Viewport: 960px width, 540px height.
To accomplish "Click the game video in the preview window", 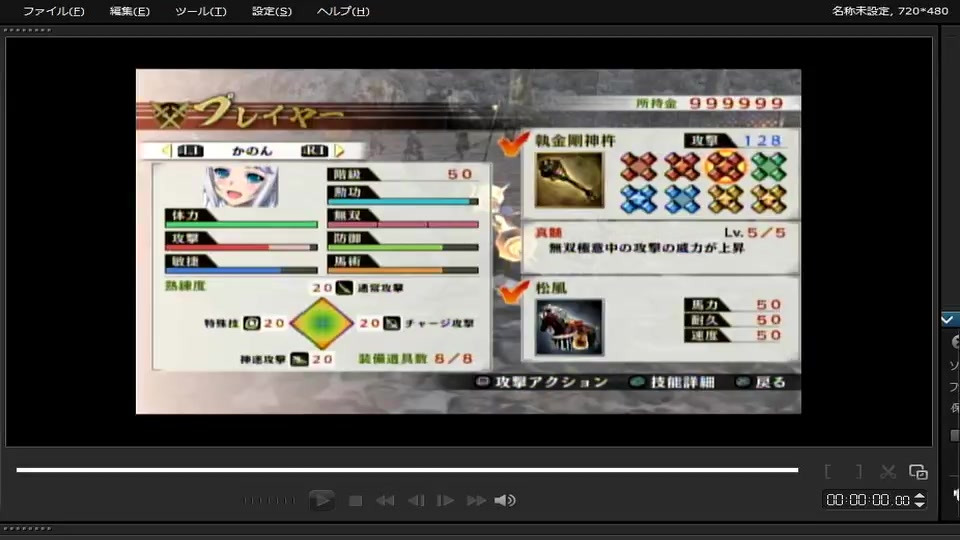I will coord(468,241).
